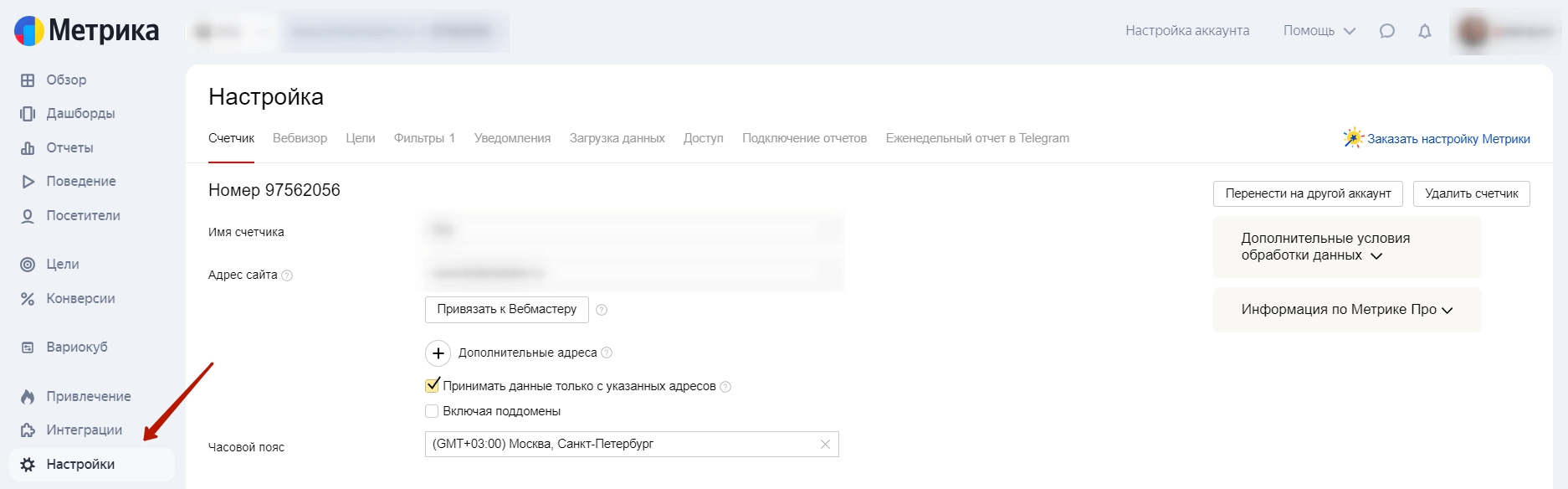The image size is (1568, 489).
Task: Switch to the Вебвизор tab
Action: tap(300, 139)
